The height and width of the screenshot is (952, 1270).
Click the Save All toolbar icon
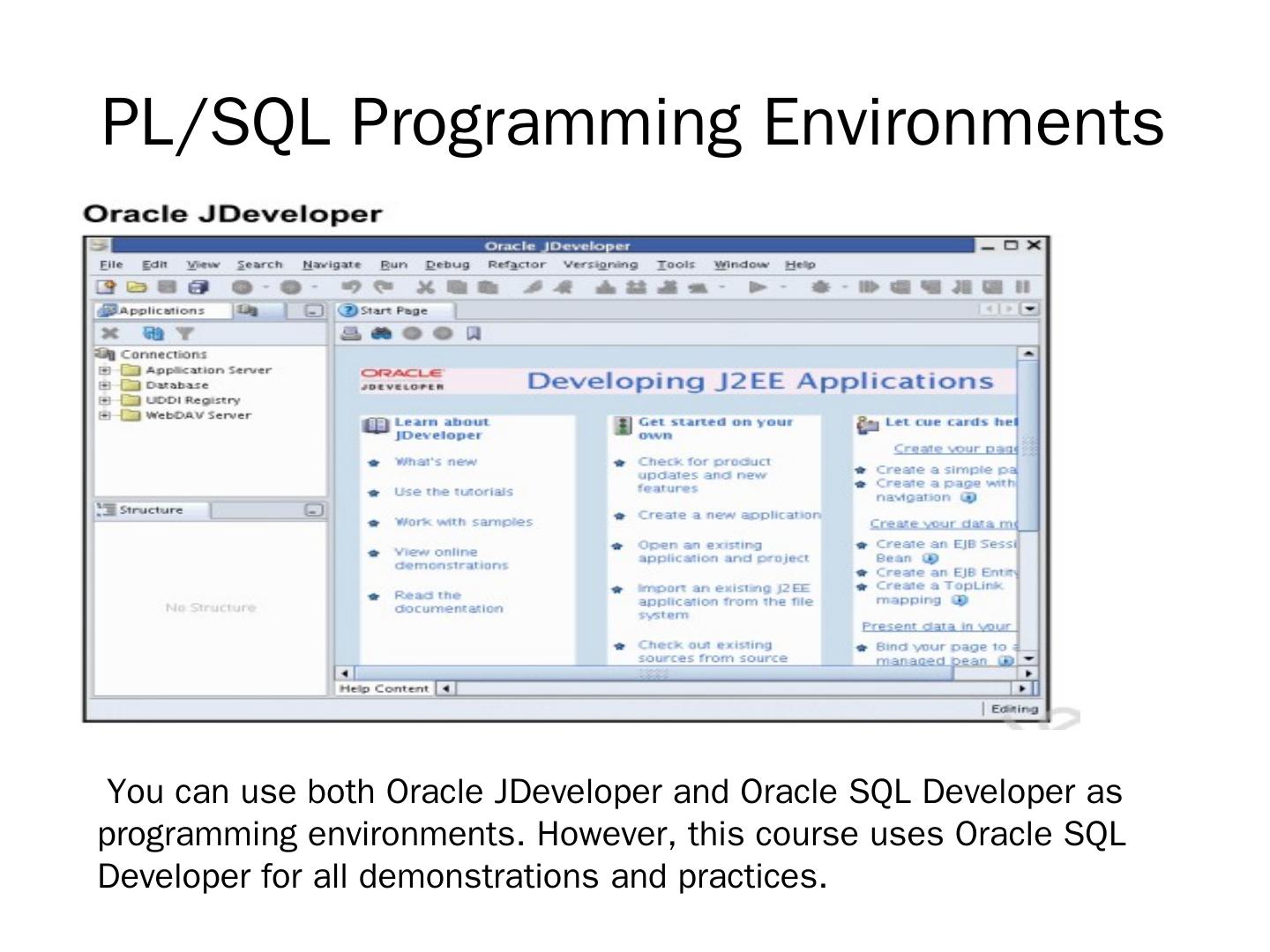[x=198, y=286]
